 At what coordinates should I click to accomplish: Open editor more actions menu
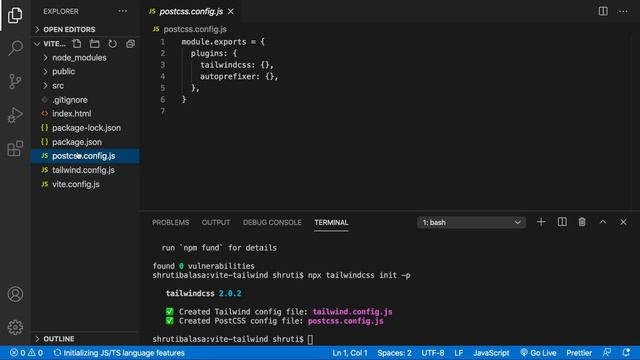click(x=623, y=11)
